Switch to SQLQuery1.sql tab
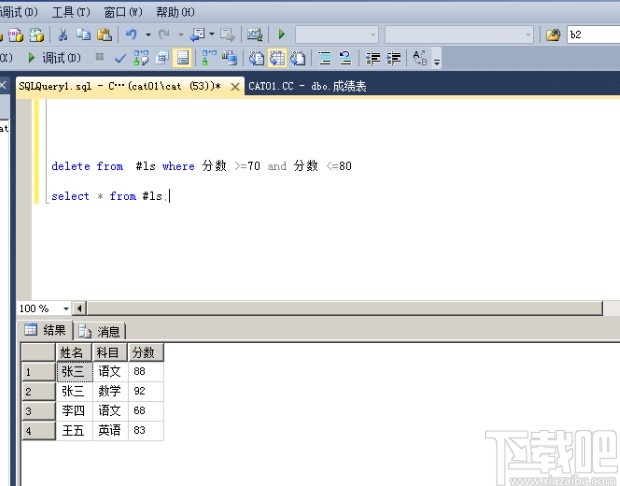620x486 pixels. click(120, 86)
